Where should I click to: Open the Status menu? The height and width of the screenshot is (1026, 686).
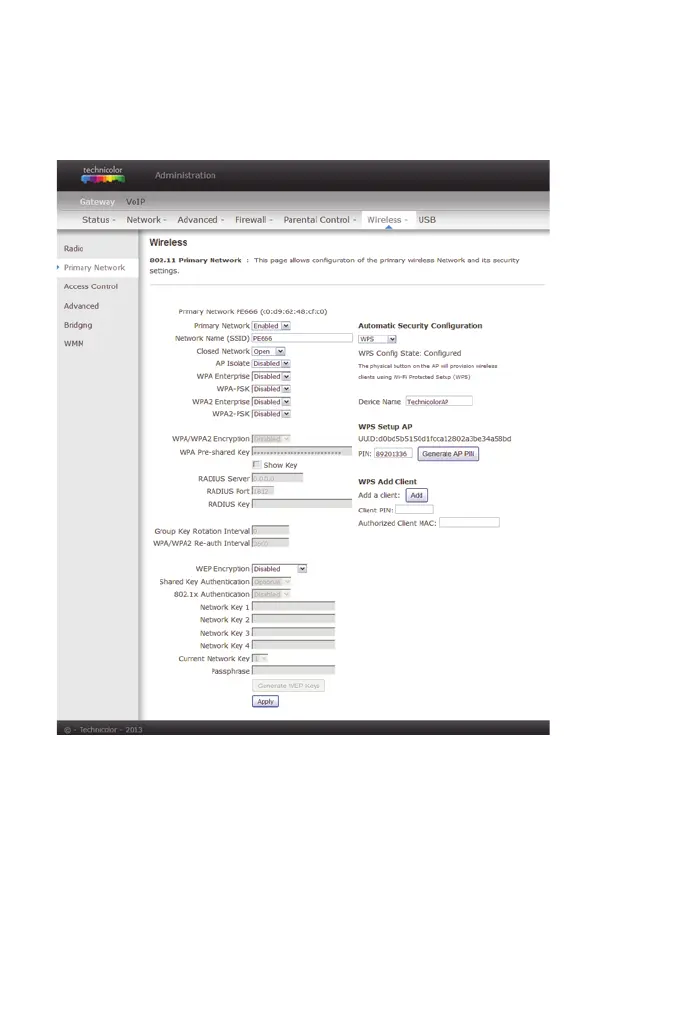point(98,220)
